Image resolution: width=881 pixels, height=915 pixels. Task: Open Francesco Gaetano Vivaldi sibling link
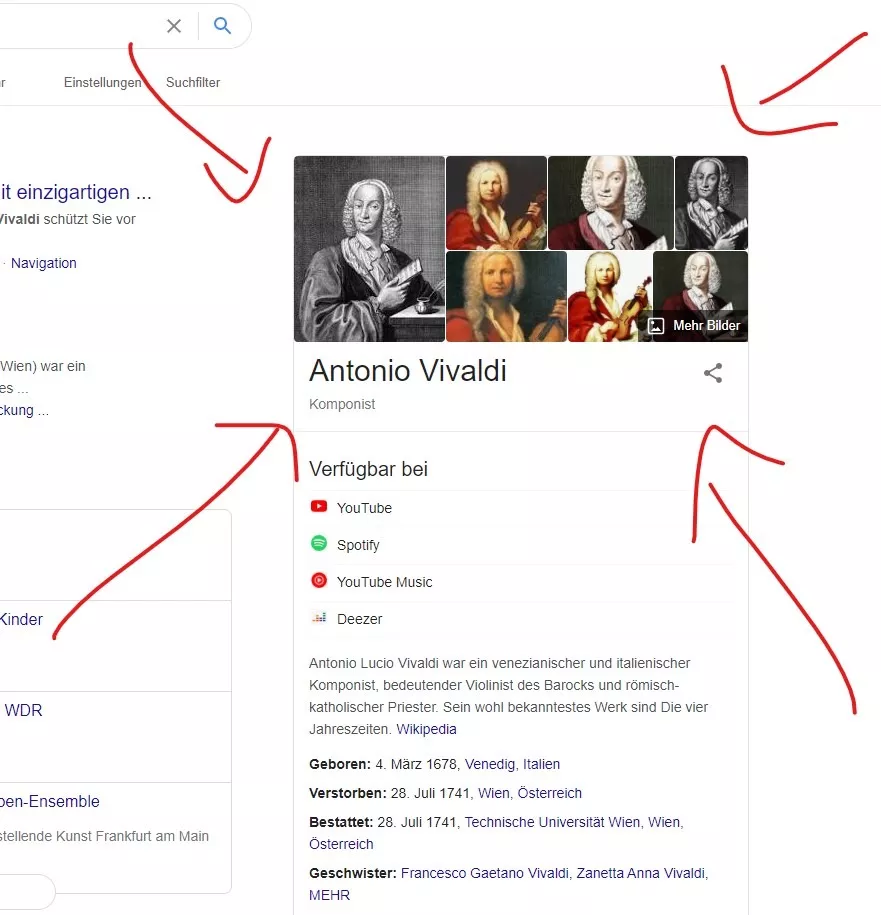(x=485, y=873)
